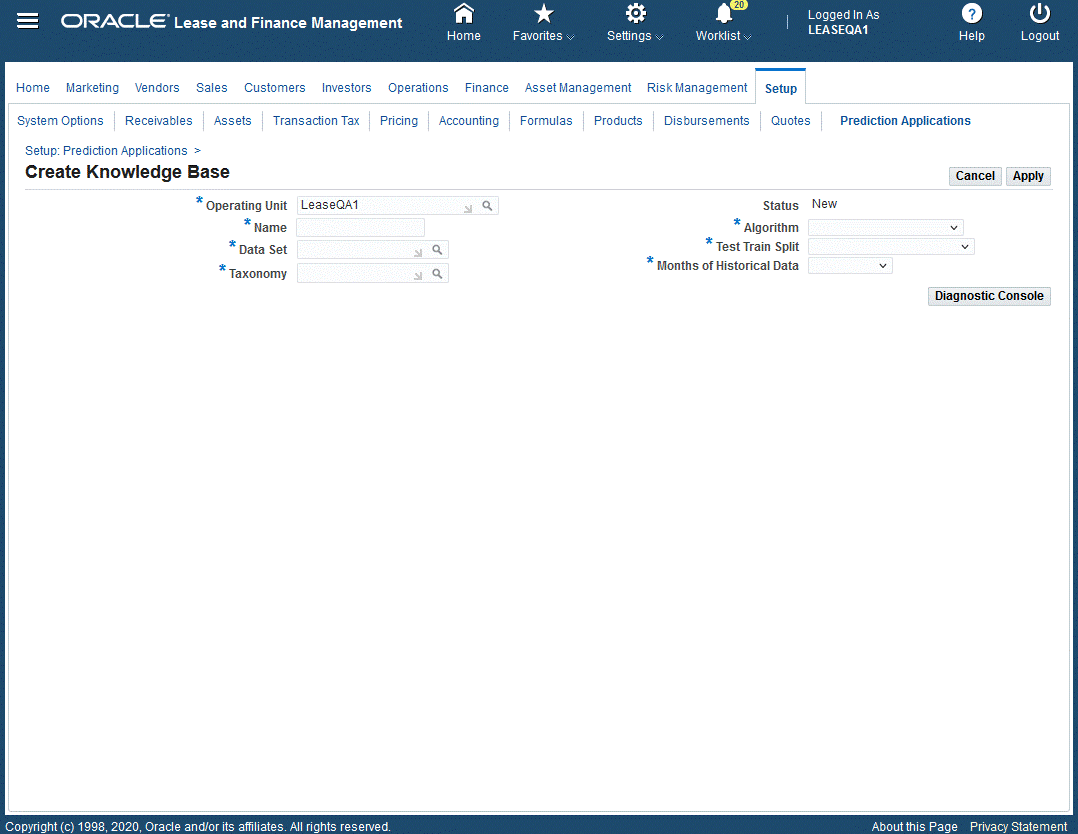Switch to the Marketing tab
The width and height of the screenshot is (1078, 834).
[92, 88]
